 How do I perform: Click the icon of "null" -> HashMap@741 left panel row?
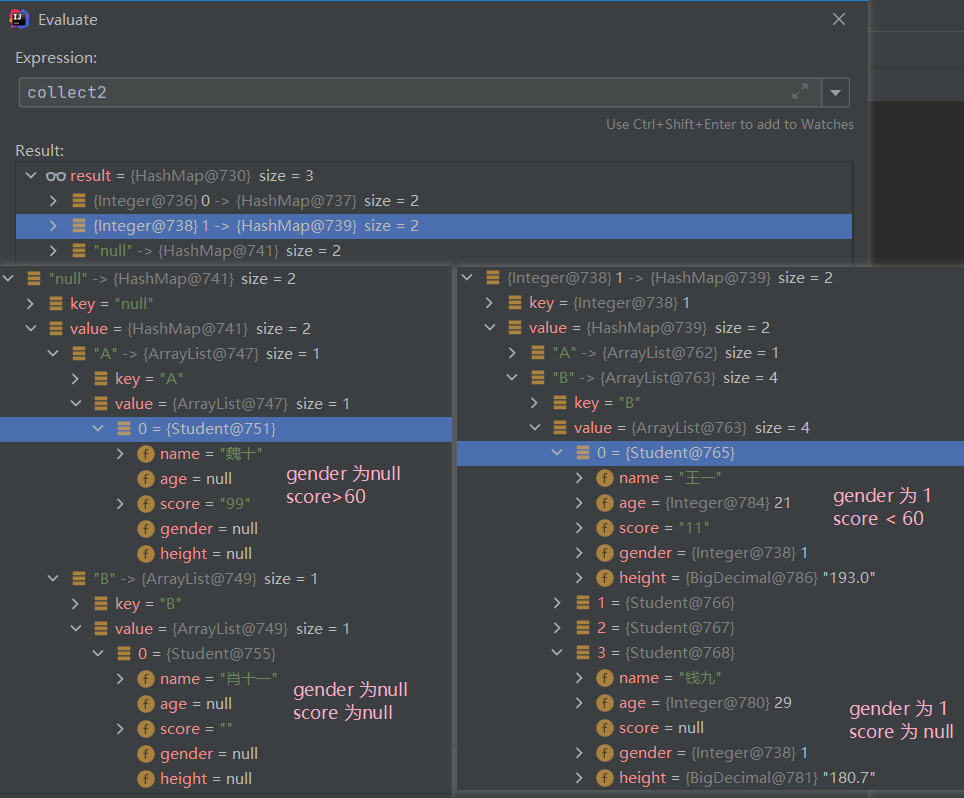pos(34,279)
